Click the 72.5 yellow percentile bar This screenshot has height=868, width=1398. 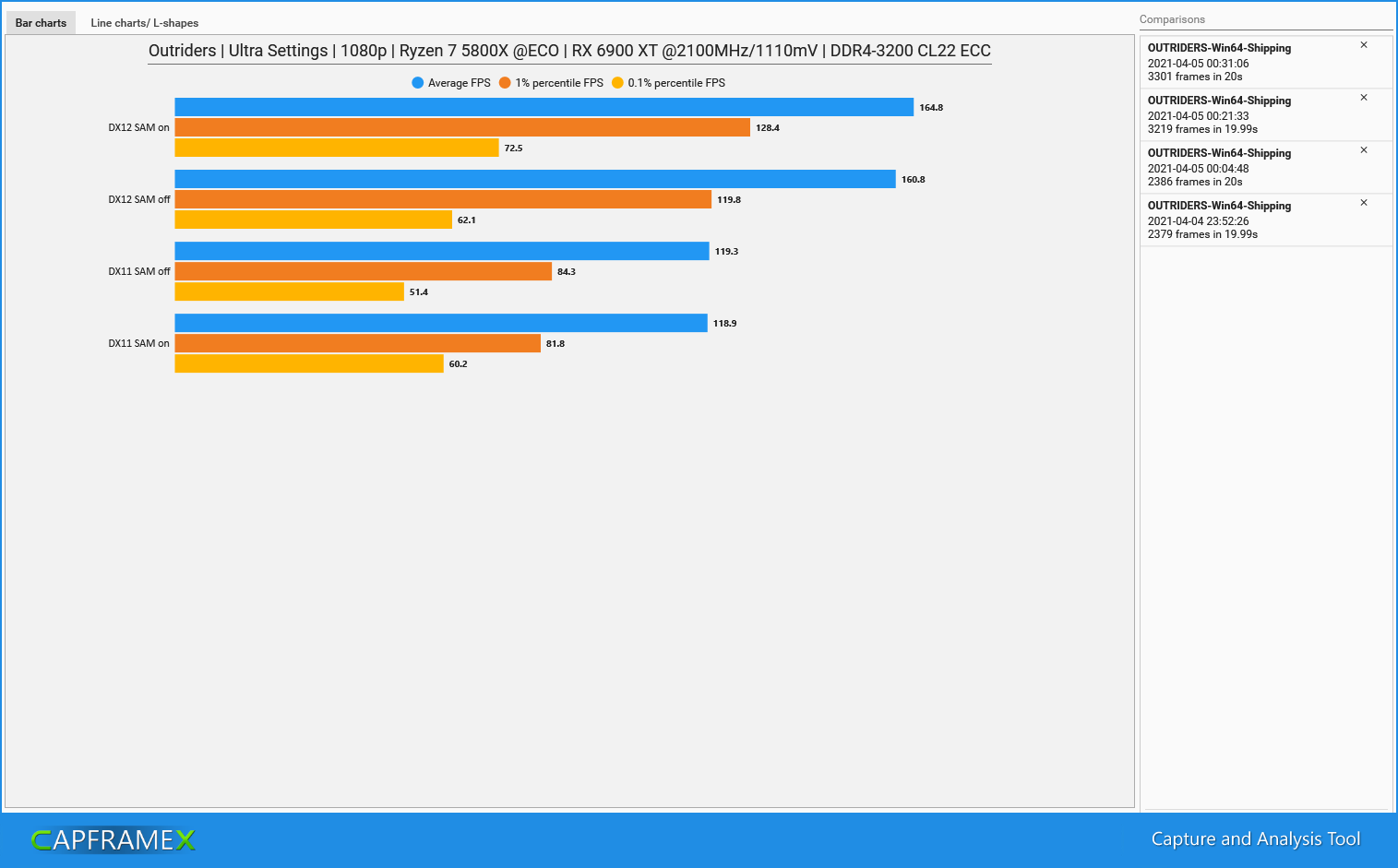click(x=337, y=149)
